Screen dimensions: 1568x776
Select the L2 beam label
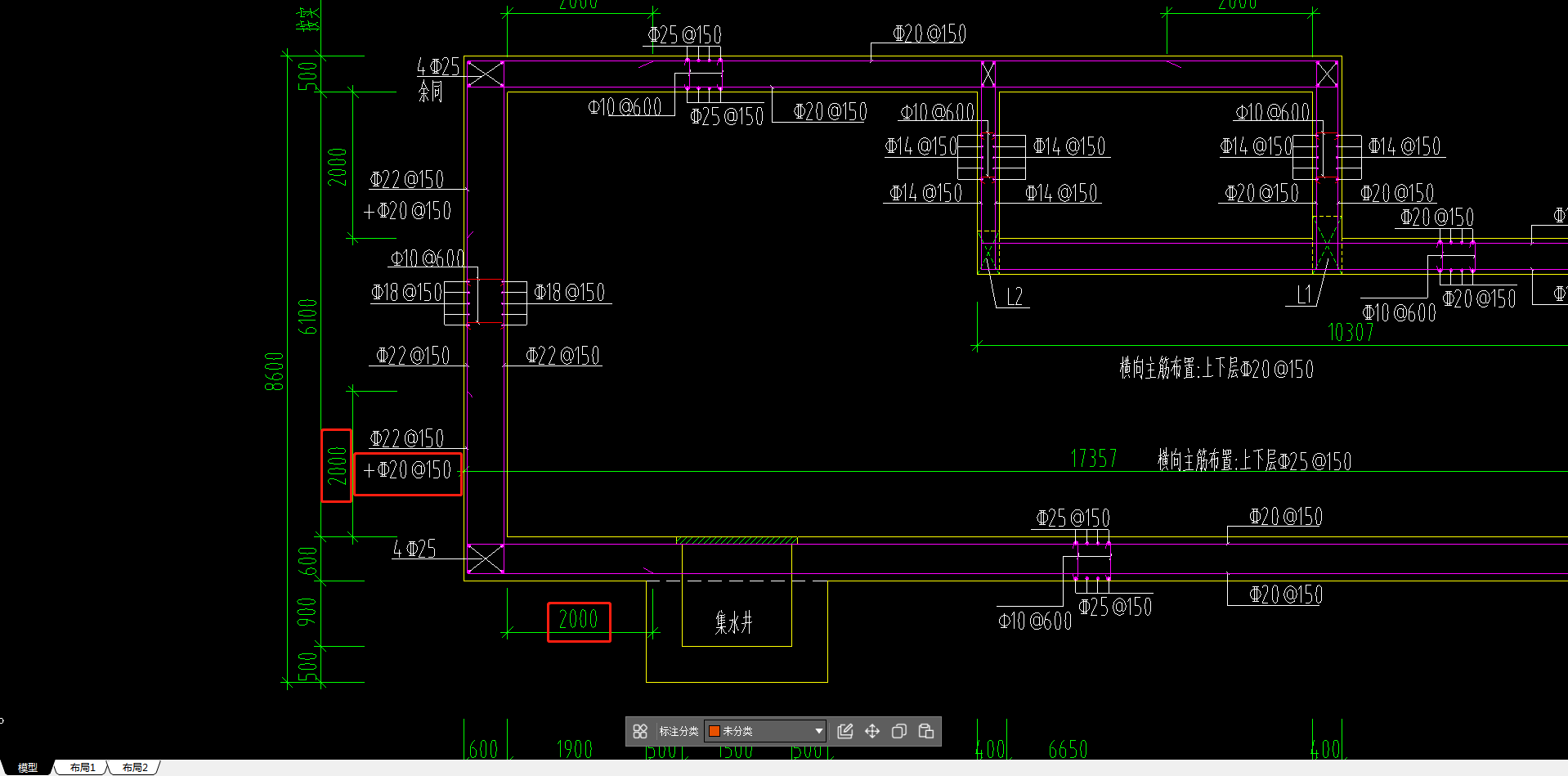pyautogui.click(x=1015, y=296)
